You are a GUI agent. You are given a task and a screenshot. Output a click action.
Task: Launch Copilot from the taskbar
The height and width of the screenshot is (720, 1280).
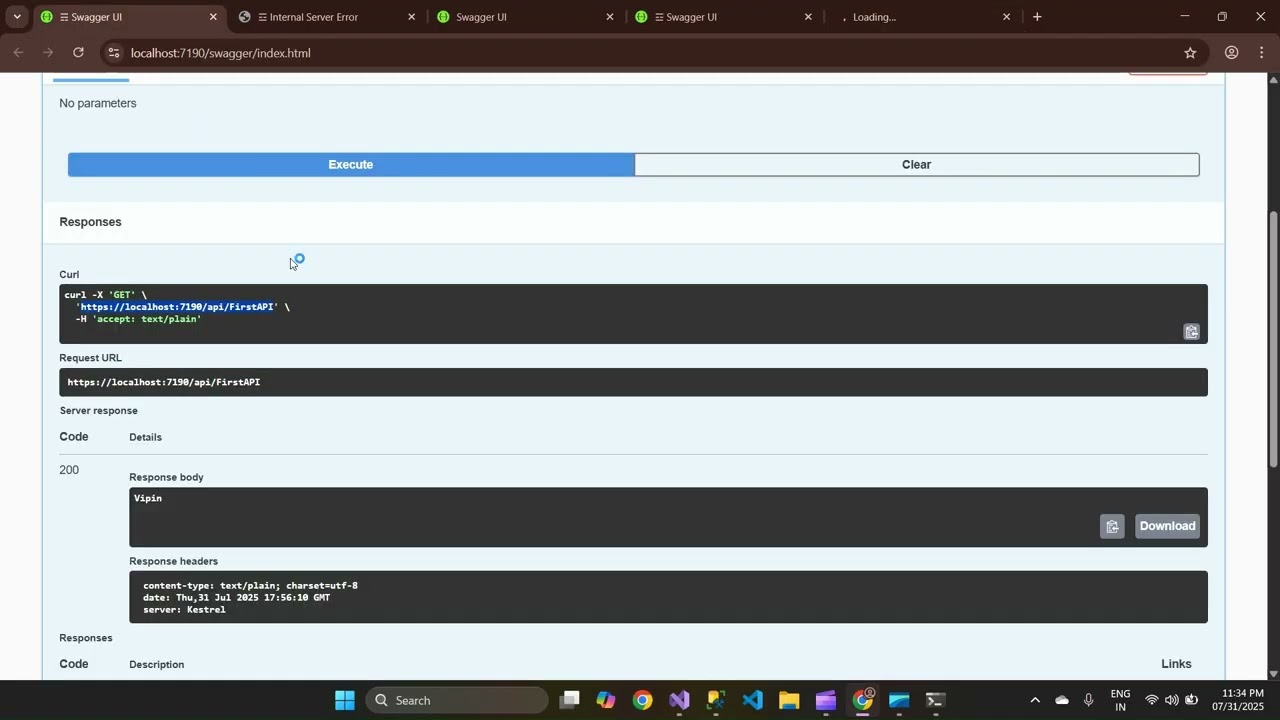click(x=606, y=700)
